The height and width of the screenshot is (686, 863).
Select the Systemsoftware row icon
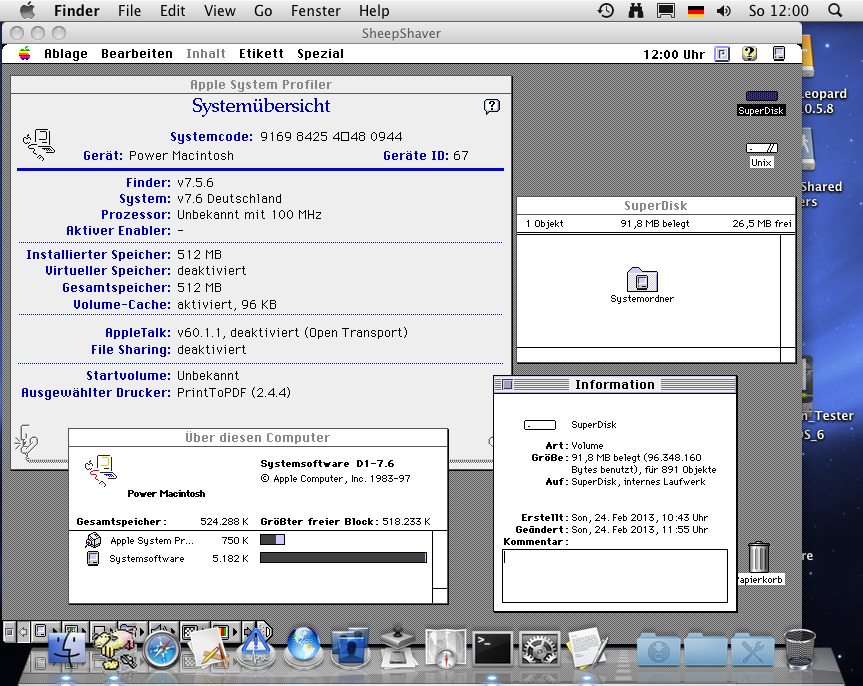[x=93, y=558]
